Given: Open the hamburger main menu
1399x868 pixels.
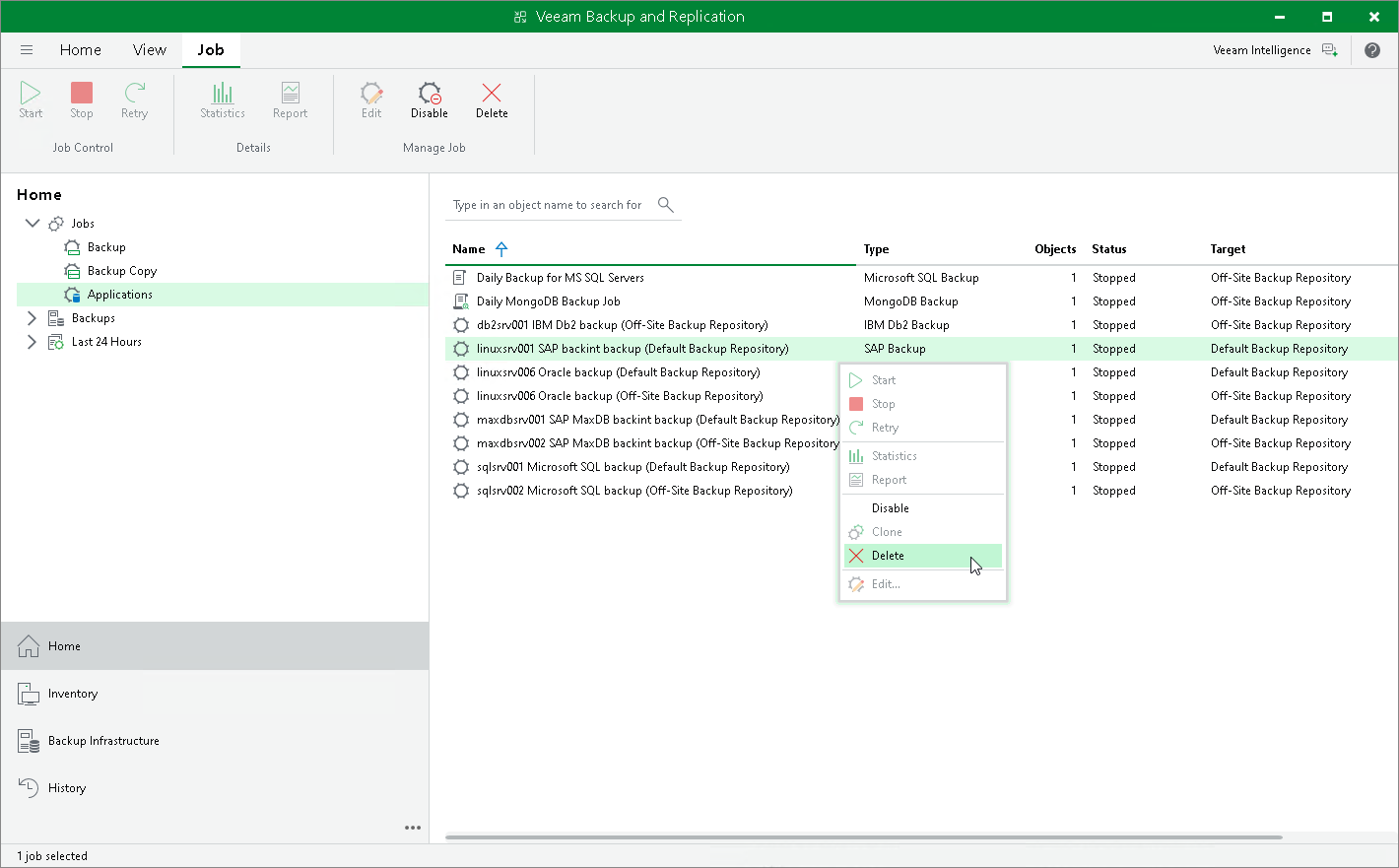Looking at the screenshot, I should (x=27, y=50).
